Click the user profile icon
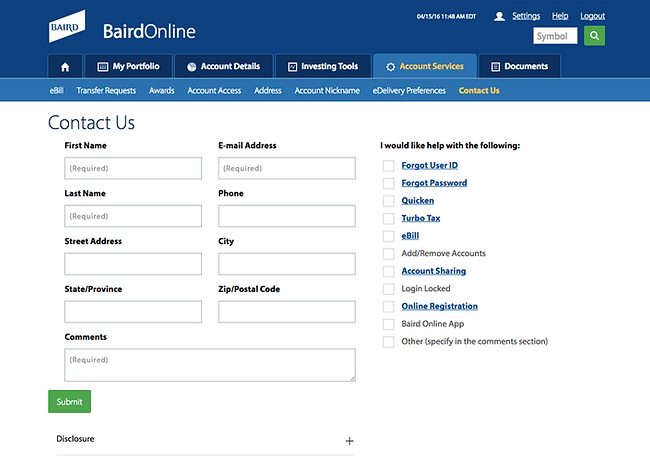 tap(500, 16)
